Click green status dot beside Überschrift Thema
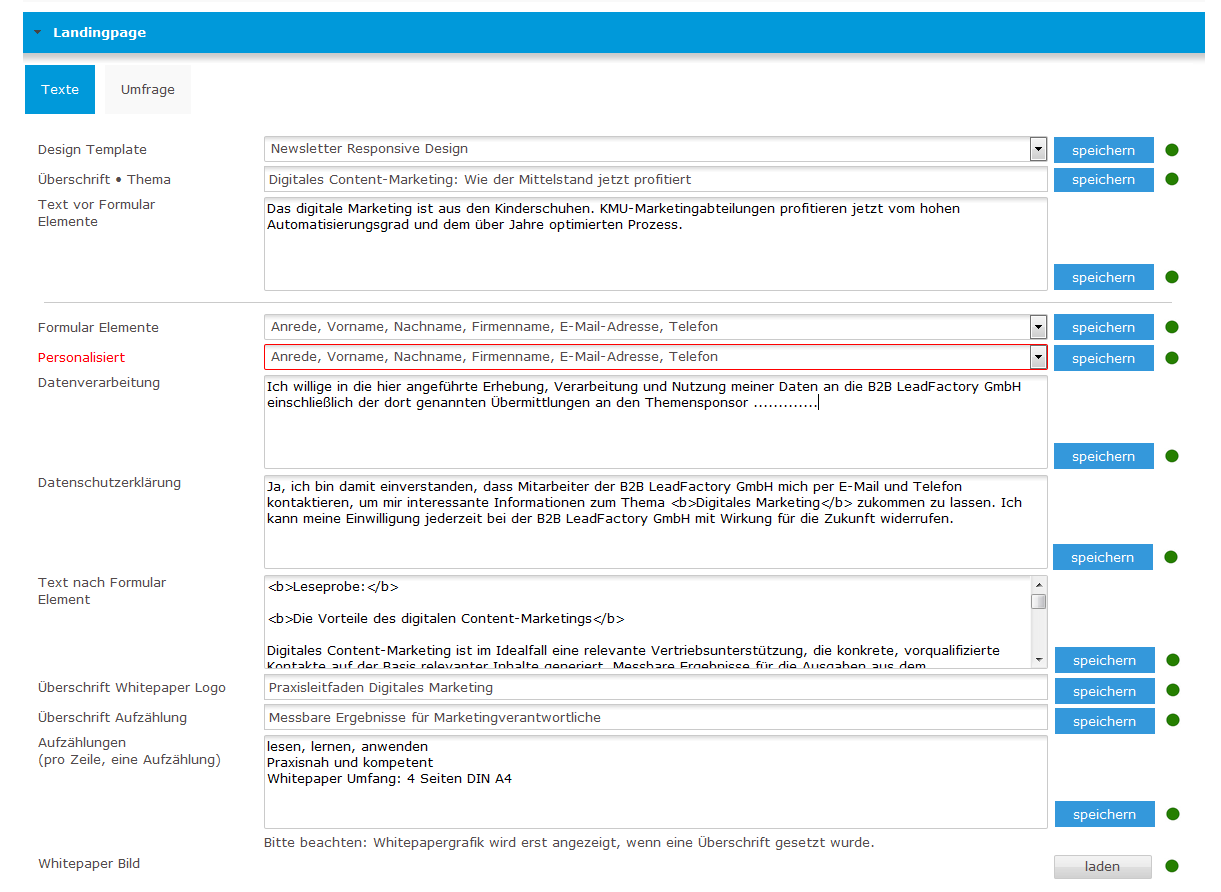The width and height of the screenshot is (1221, 892). (x=1172, y=180)
